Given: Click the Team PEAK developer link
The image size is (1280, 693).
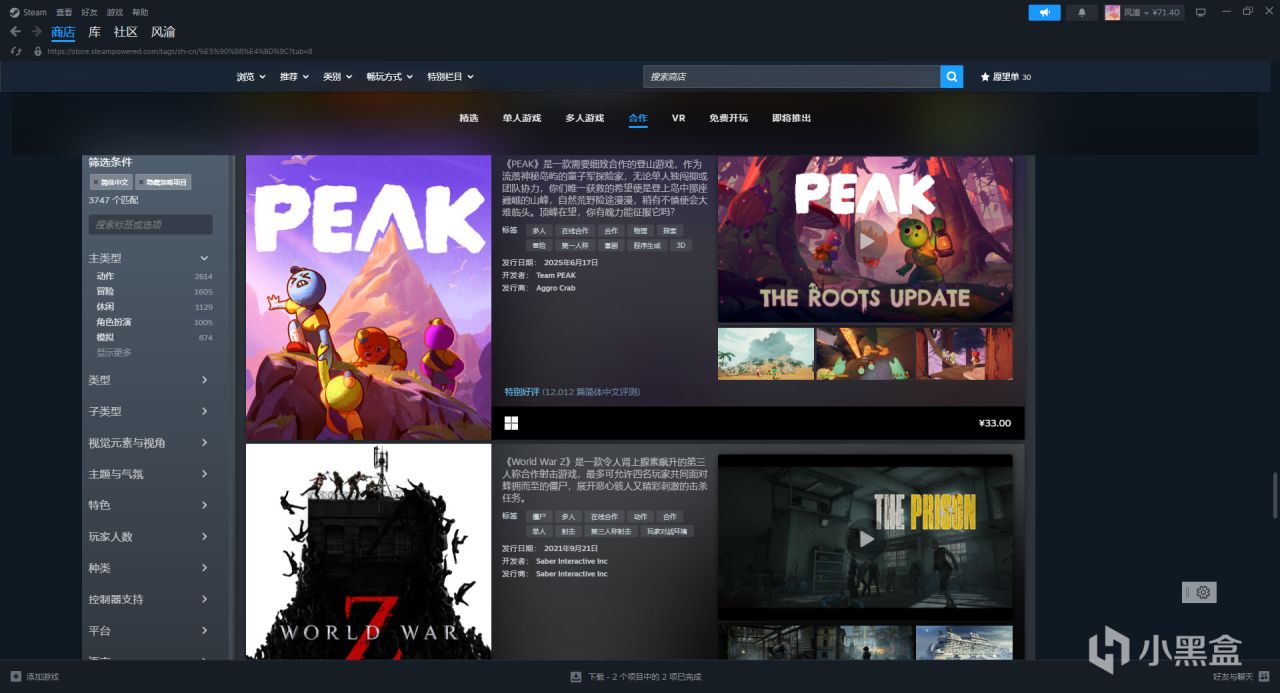Looking at the screenshot, I should point(556,275).
